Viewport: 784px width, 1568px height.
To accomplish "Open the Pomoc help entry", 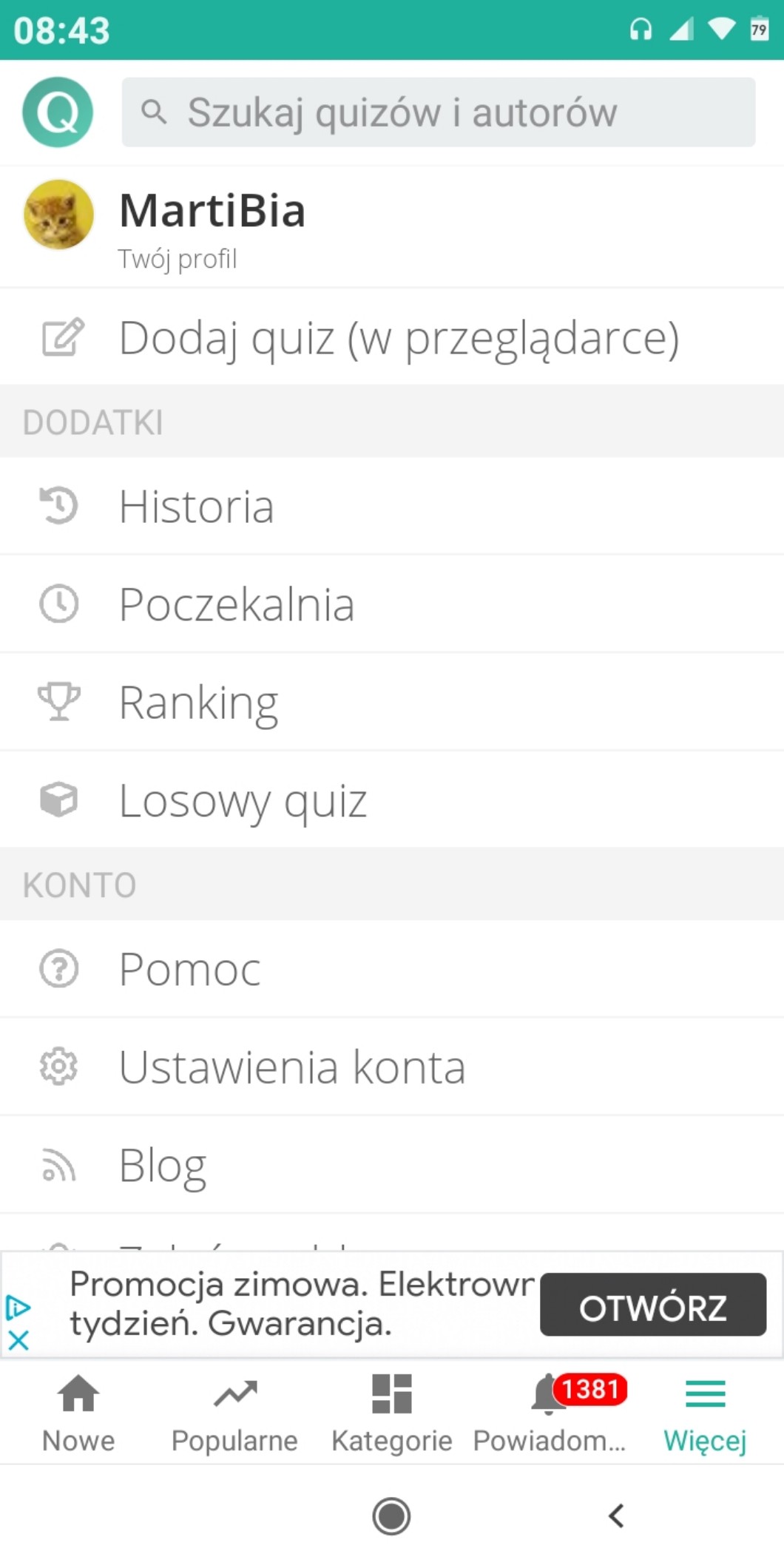I will (x=190, y=969).
